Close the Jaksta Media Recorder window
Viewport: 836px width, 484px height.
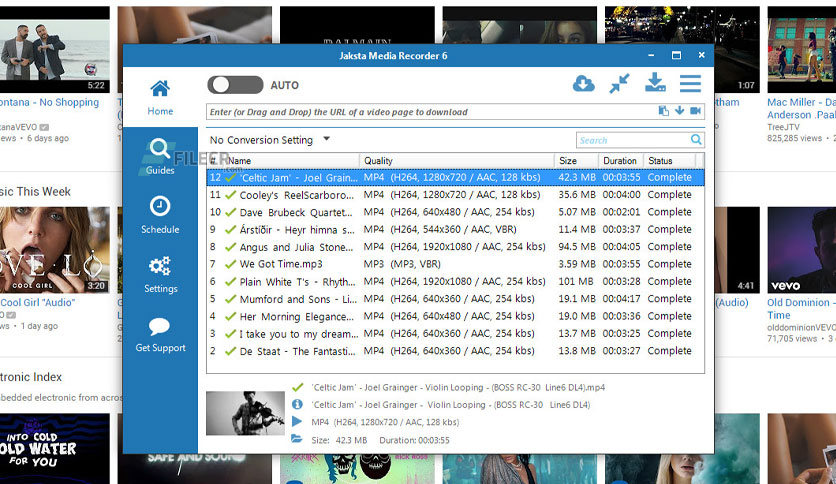[702, 55]
